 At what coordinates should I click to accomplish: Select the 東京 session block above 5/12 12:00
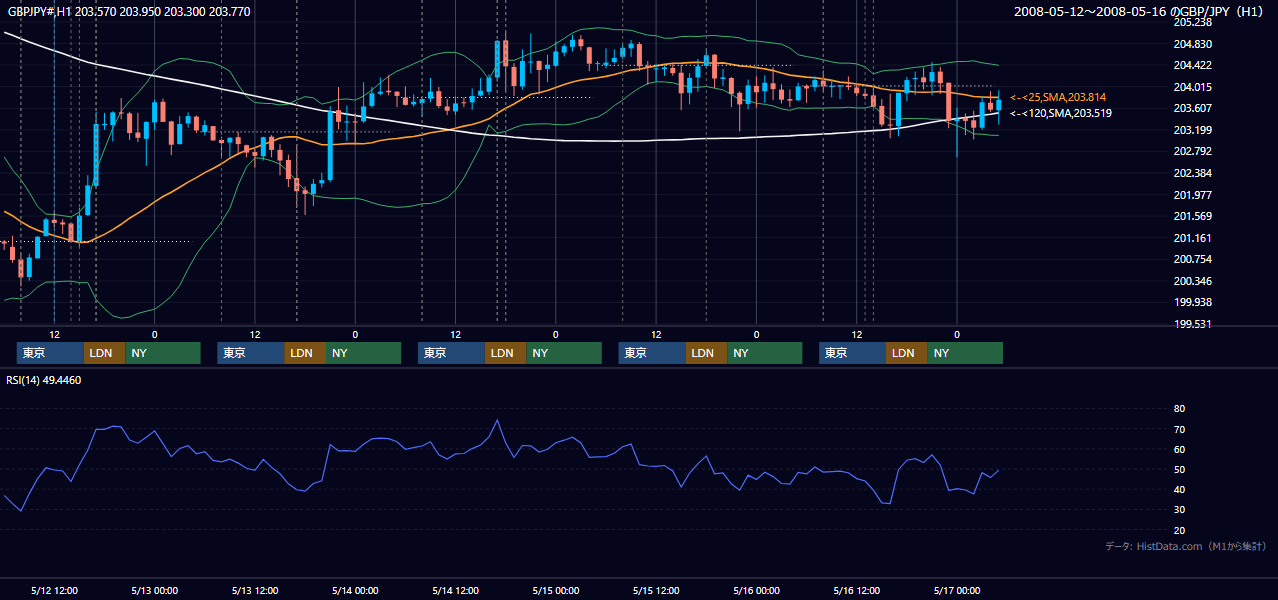point(50,353)
